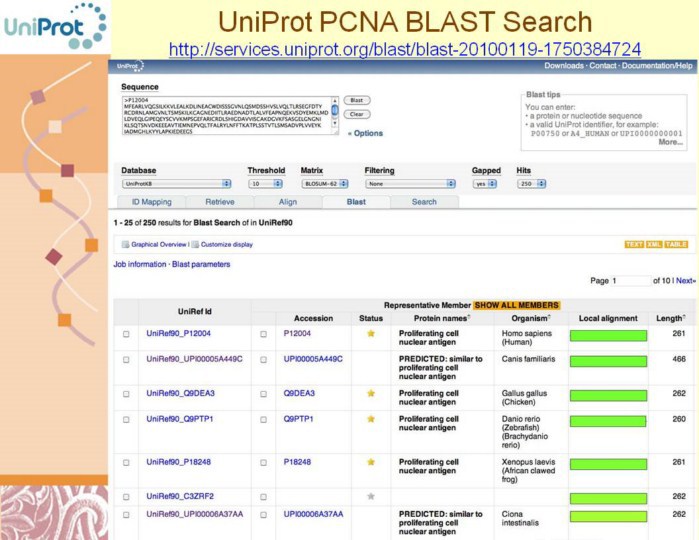
Task: Click the Customize display icon
Action: (x=195, y=244)
